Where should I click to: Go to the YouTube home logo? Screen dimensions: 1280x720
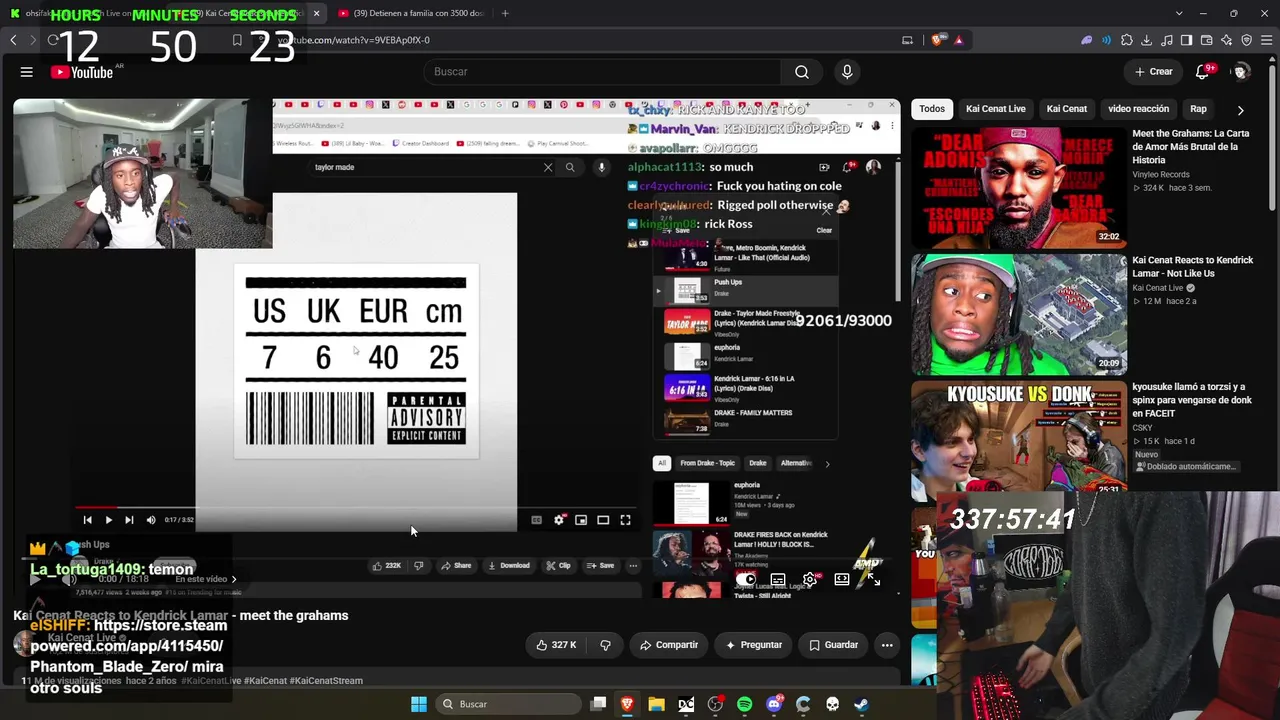[x=82, y=72]
